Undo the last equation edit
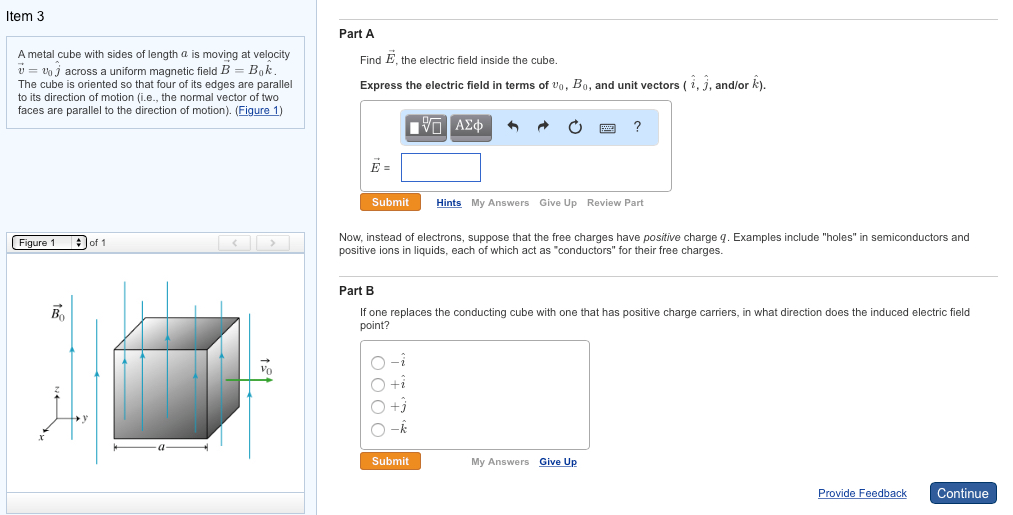The image size is (1013, 515). click(513, 127)
